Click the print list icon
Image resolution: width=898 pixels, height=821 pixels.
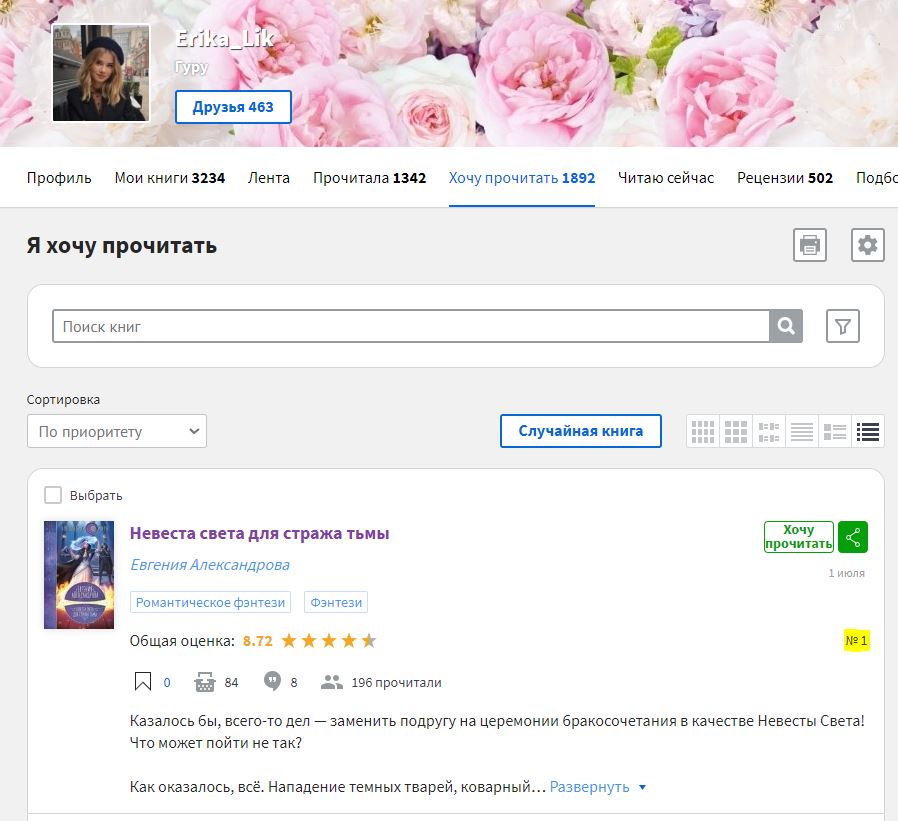(x=809, y=245)
